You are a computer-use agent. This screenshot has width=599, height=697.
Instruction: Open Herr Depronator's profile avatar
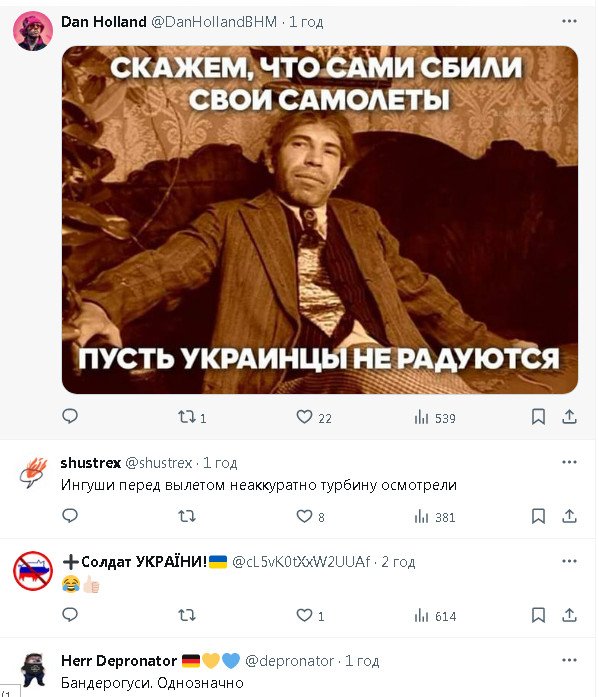click(33, 670)
